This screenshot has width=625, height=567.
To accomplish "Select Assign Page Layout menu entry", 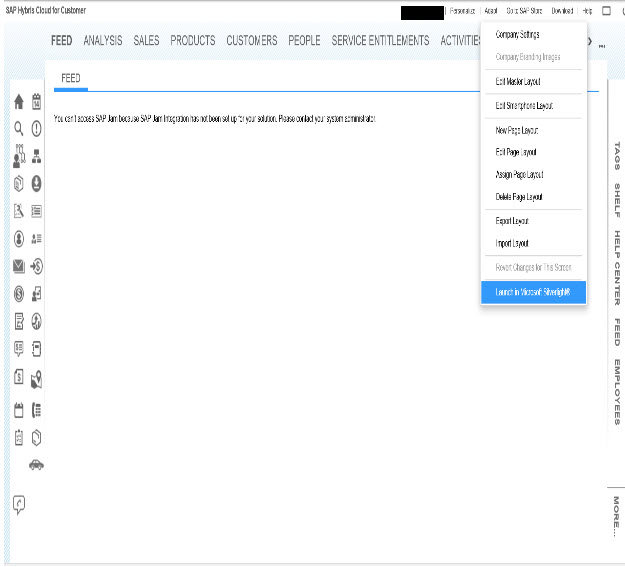I will pos(533,175).
